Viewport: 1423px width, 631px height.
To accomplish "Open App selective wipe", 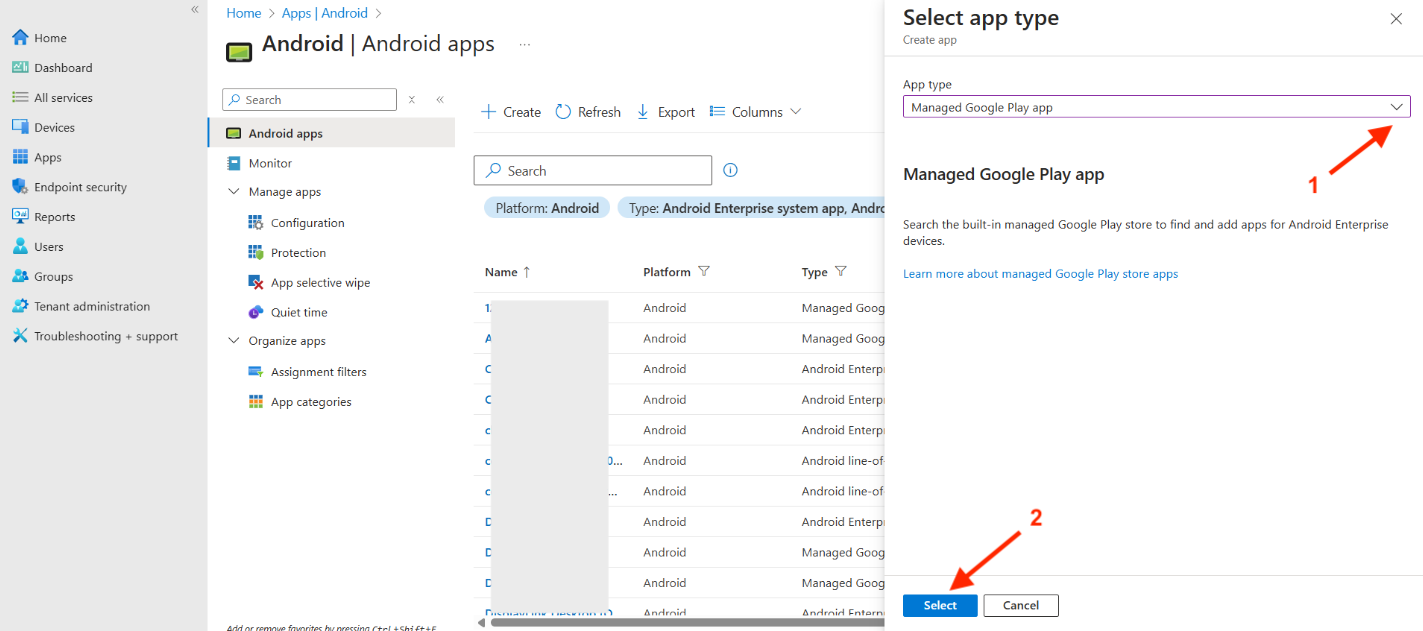I will (x=320, y=283).
